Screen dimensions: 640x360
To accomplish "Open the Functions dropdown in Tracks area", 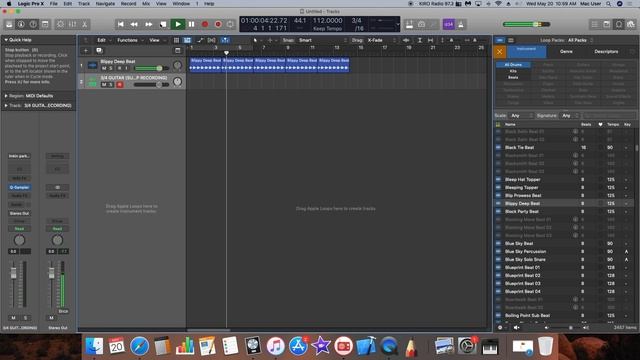I will (130, 40).
